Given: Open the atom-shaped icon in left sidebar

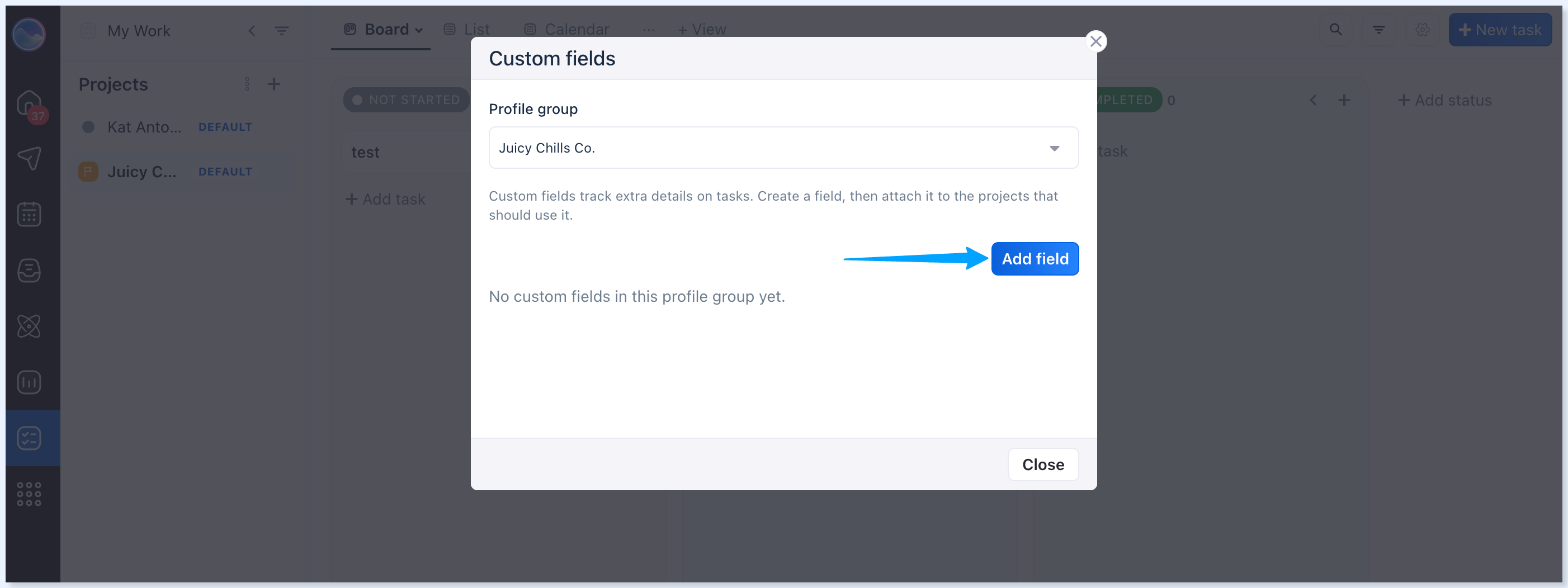Looking at the screenshot, I should [29, 326].
